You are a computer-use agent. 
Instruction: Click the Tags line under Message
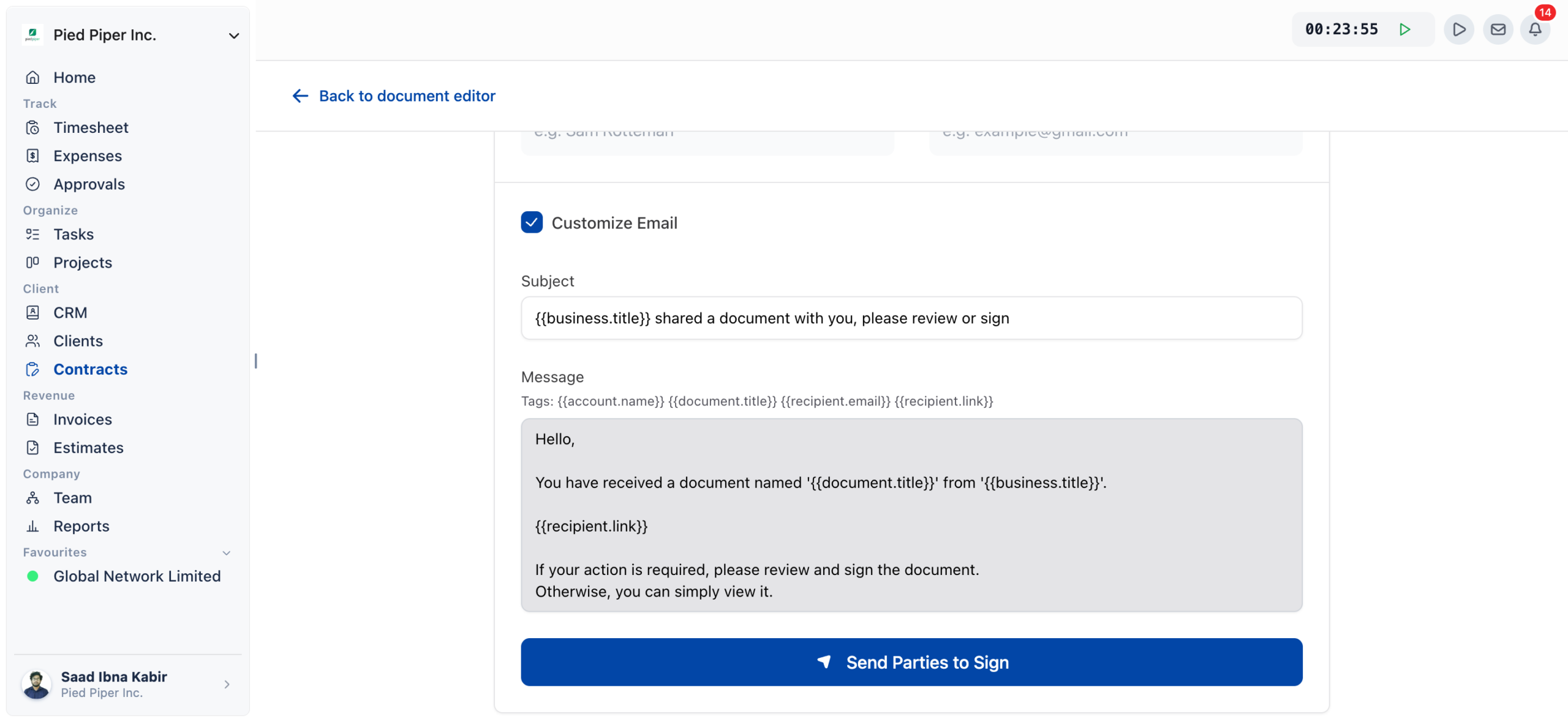point(757,401)
